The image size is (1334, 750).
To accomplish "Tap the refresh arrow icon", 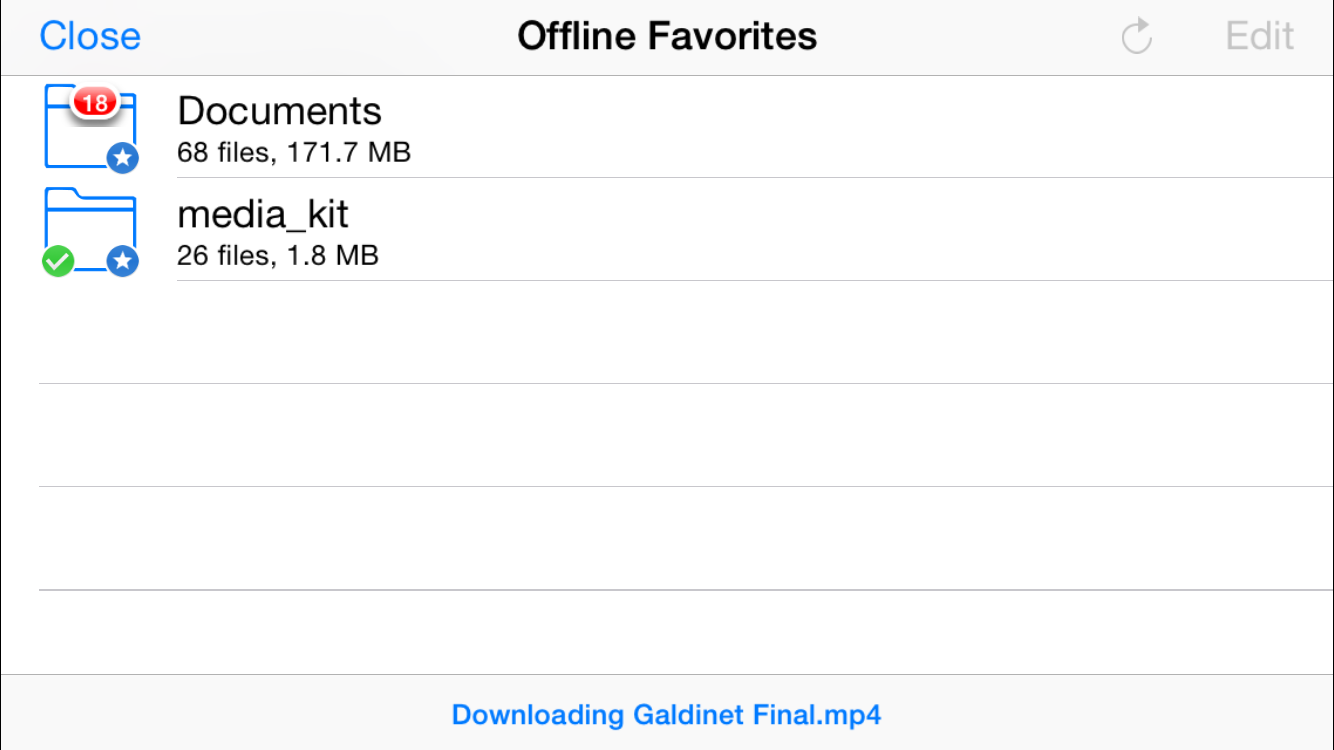I will coord(1137,37).
